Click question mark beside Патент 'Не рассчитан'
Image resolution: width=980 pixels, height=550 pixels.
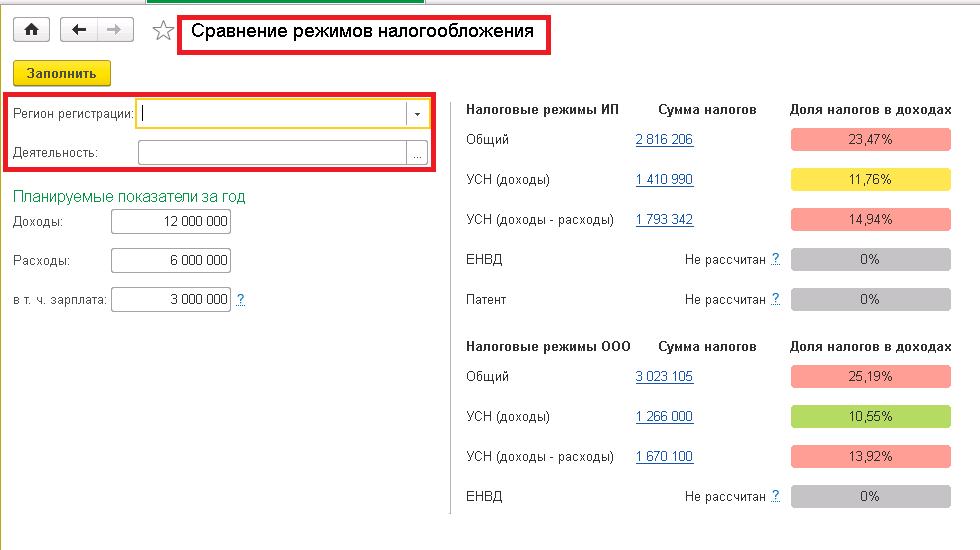tap(775, 299)
